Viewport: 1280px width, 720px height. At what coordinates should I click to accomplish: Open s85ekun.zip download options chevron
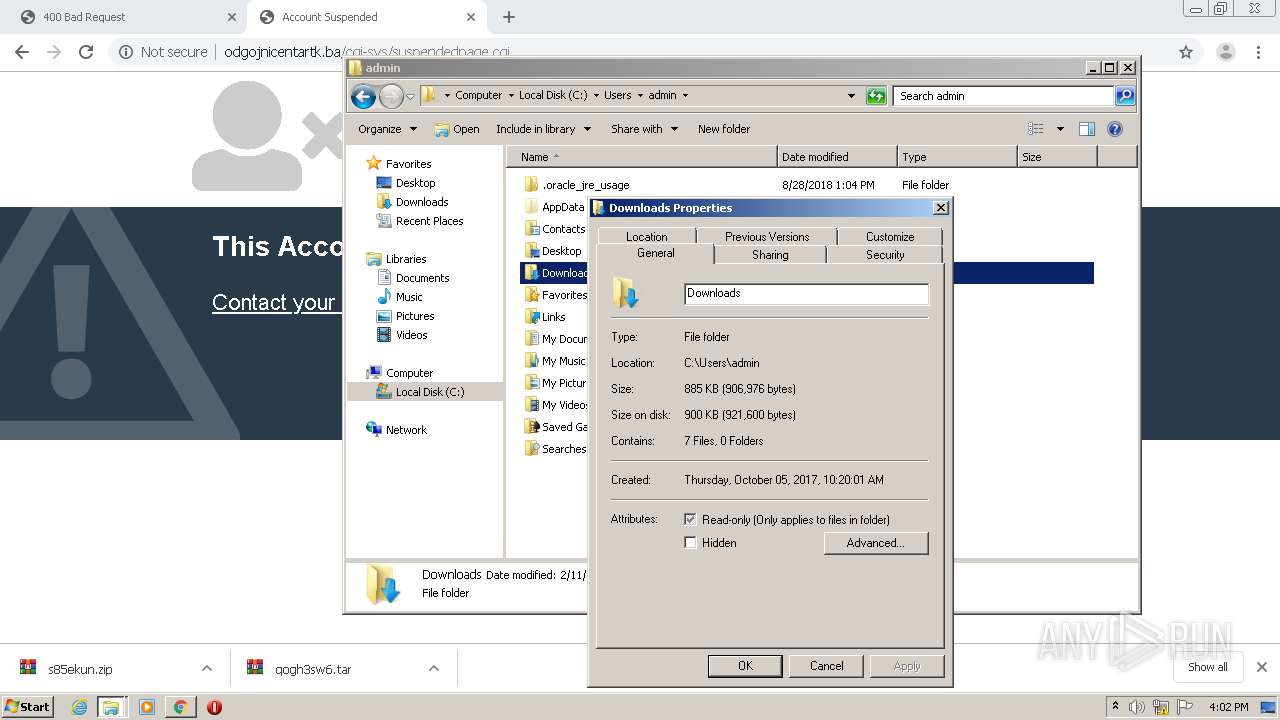pos(206,669)
